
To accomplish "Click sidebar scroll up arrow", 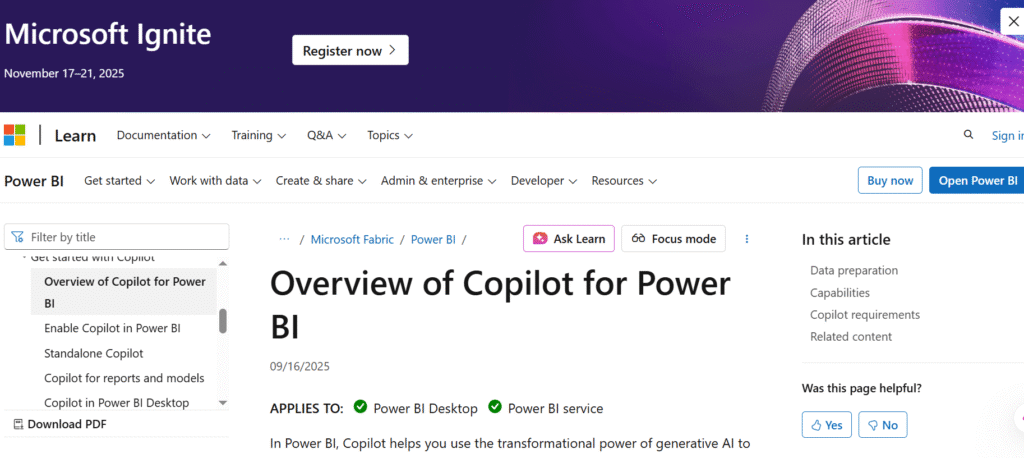I will tap(223, 263).
